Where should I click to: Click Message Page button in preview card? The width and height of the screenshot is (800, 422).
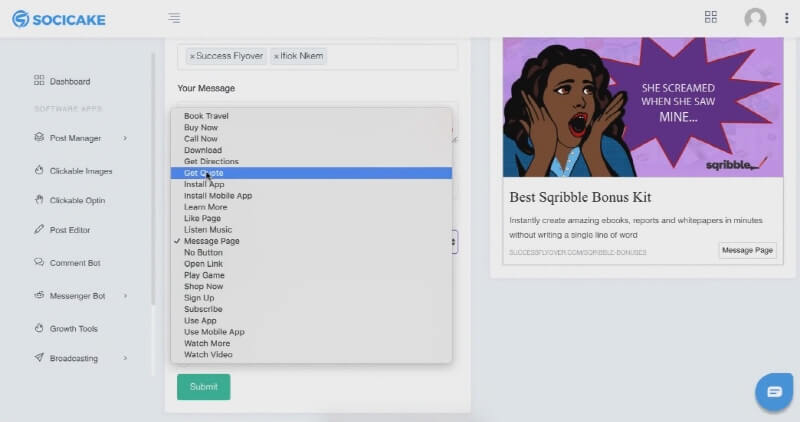point(747,250)
